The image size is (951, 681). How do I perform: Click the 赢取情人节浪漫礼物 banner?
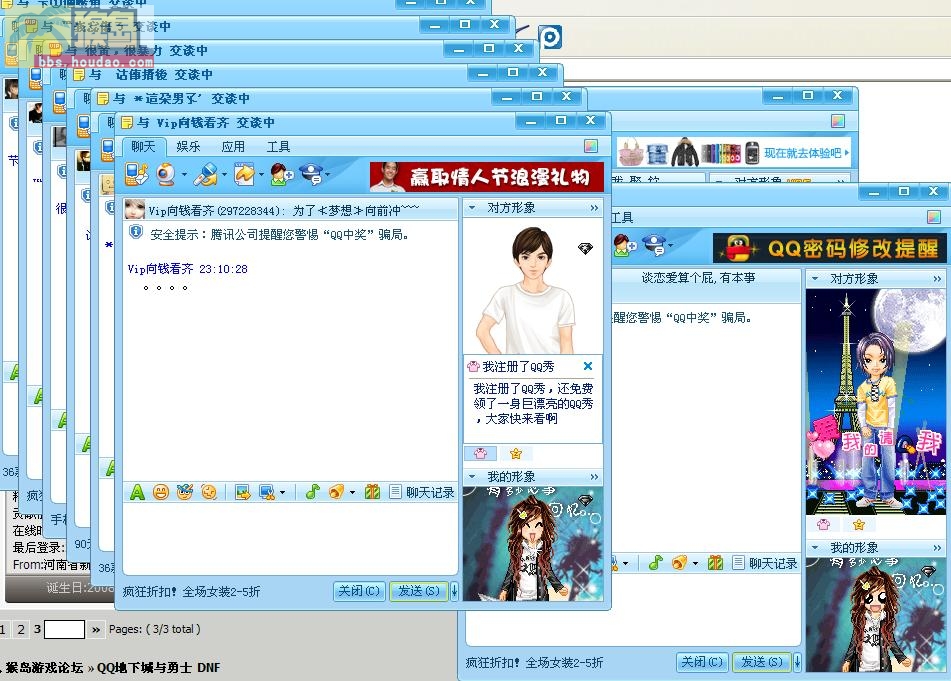[487, 176]
